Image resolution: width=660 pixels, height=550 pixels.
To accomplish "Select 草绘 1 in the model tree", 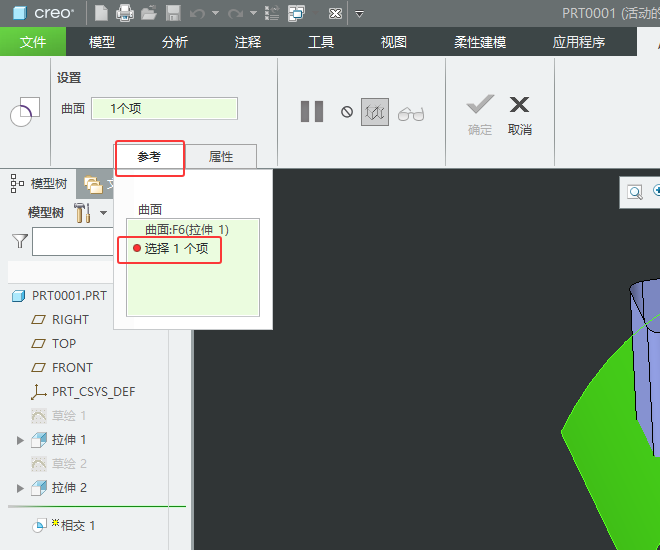I will (69, 416).
